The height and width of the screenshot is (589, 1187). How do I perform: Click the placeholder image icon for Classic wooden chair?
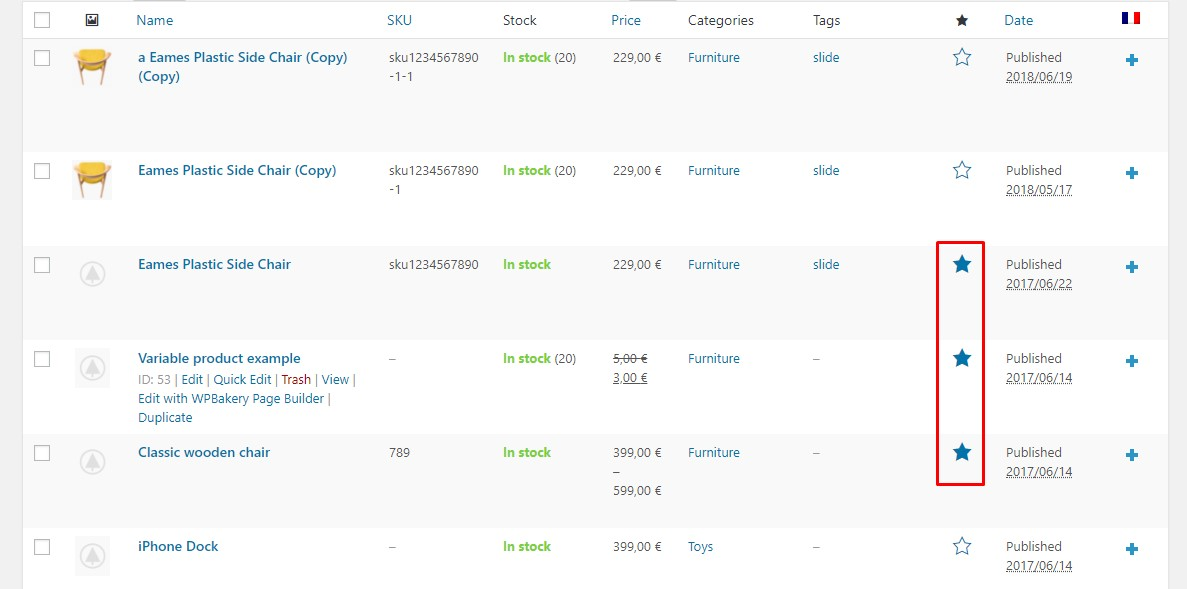click(x=92, y=462)
